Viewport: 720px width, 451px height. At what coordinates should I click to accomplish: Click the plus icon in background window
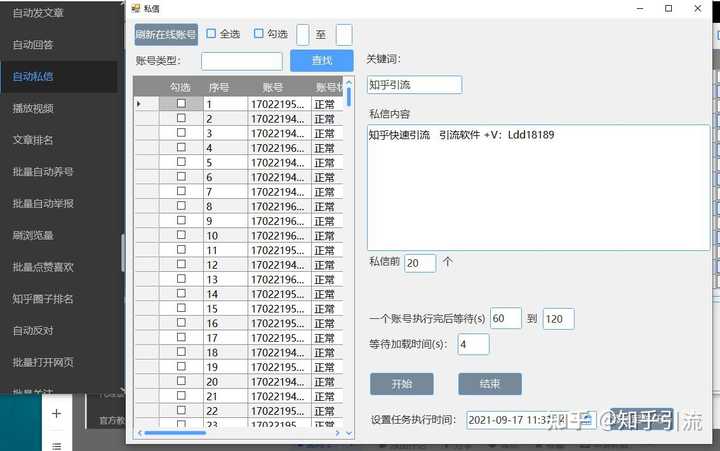[56, 414]
